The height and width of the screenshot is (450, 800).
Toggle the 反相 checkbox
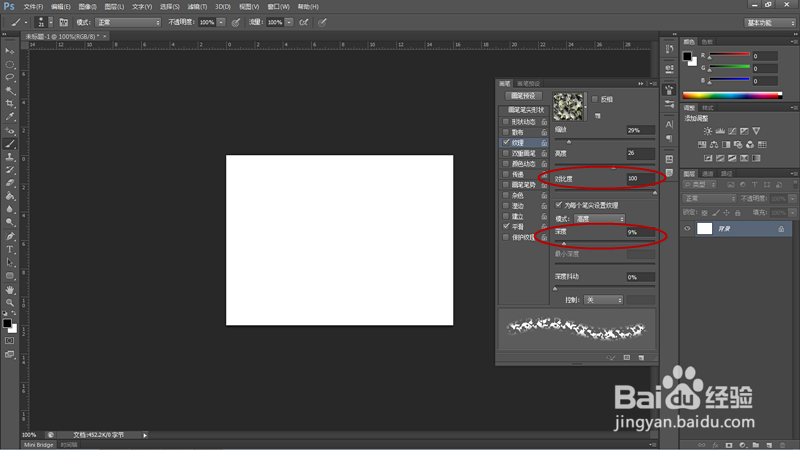(x=595, y=99)
